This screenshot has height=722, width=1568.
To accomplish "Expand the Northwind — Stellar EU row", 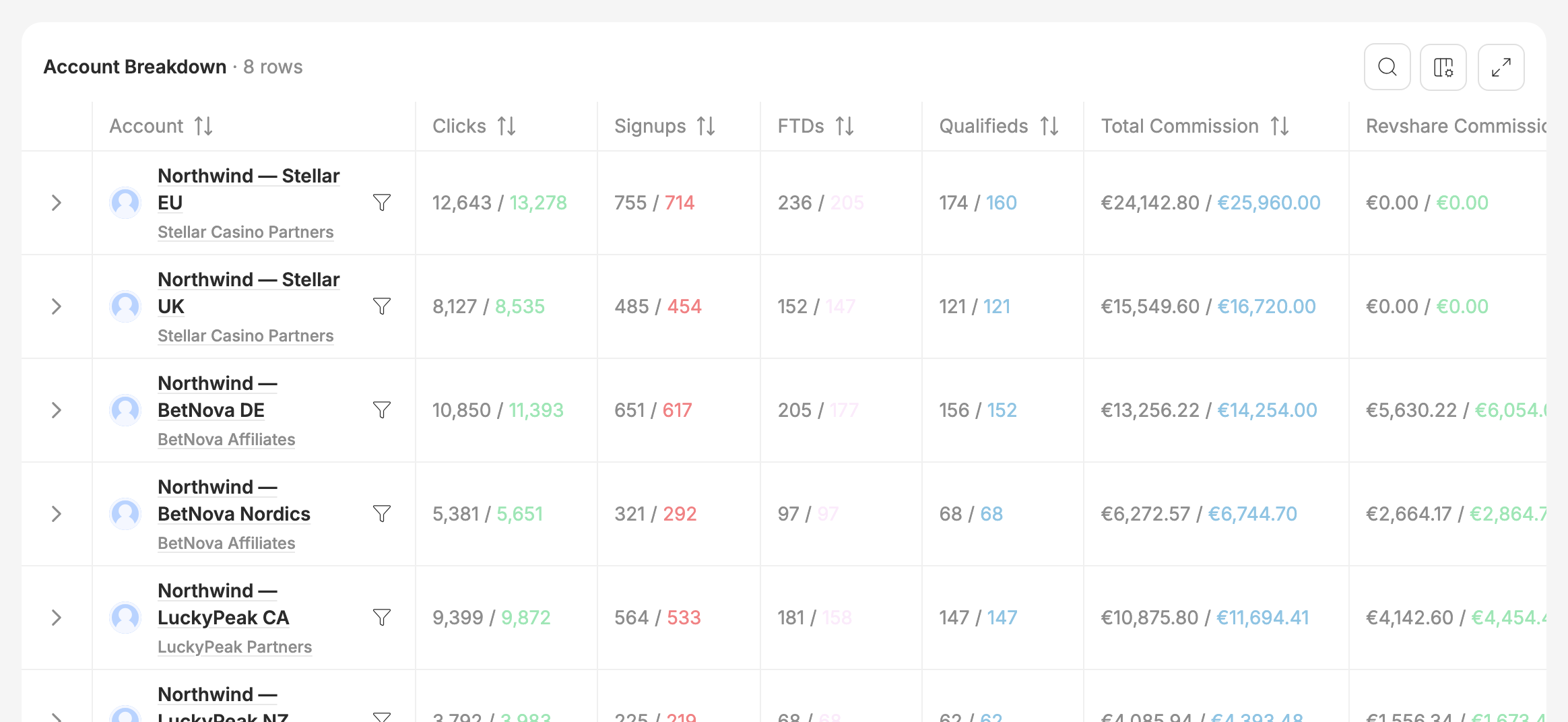I will click(x=57, y=203).
